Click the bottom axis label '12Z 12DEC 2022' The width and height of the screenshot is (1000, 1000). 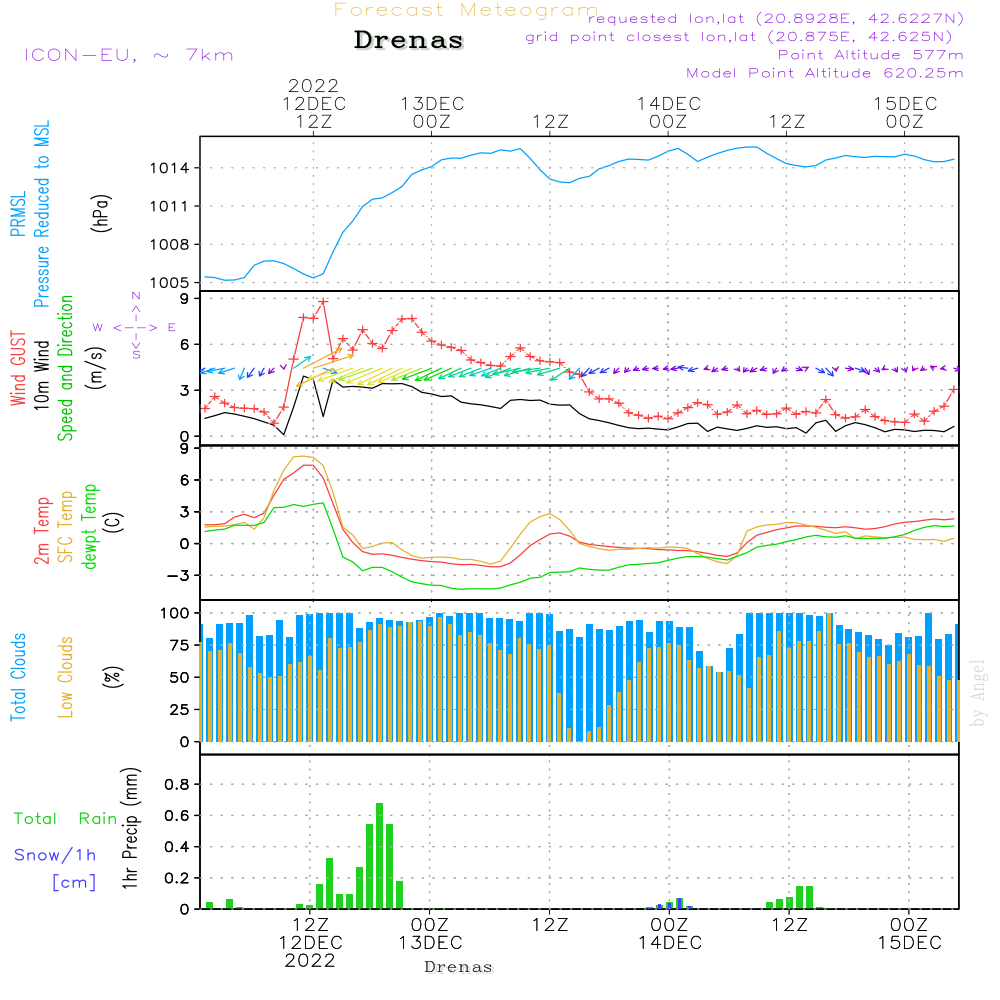click(311, 943)
